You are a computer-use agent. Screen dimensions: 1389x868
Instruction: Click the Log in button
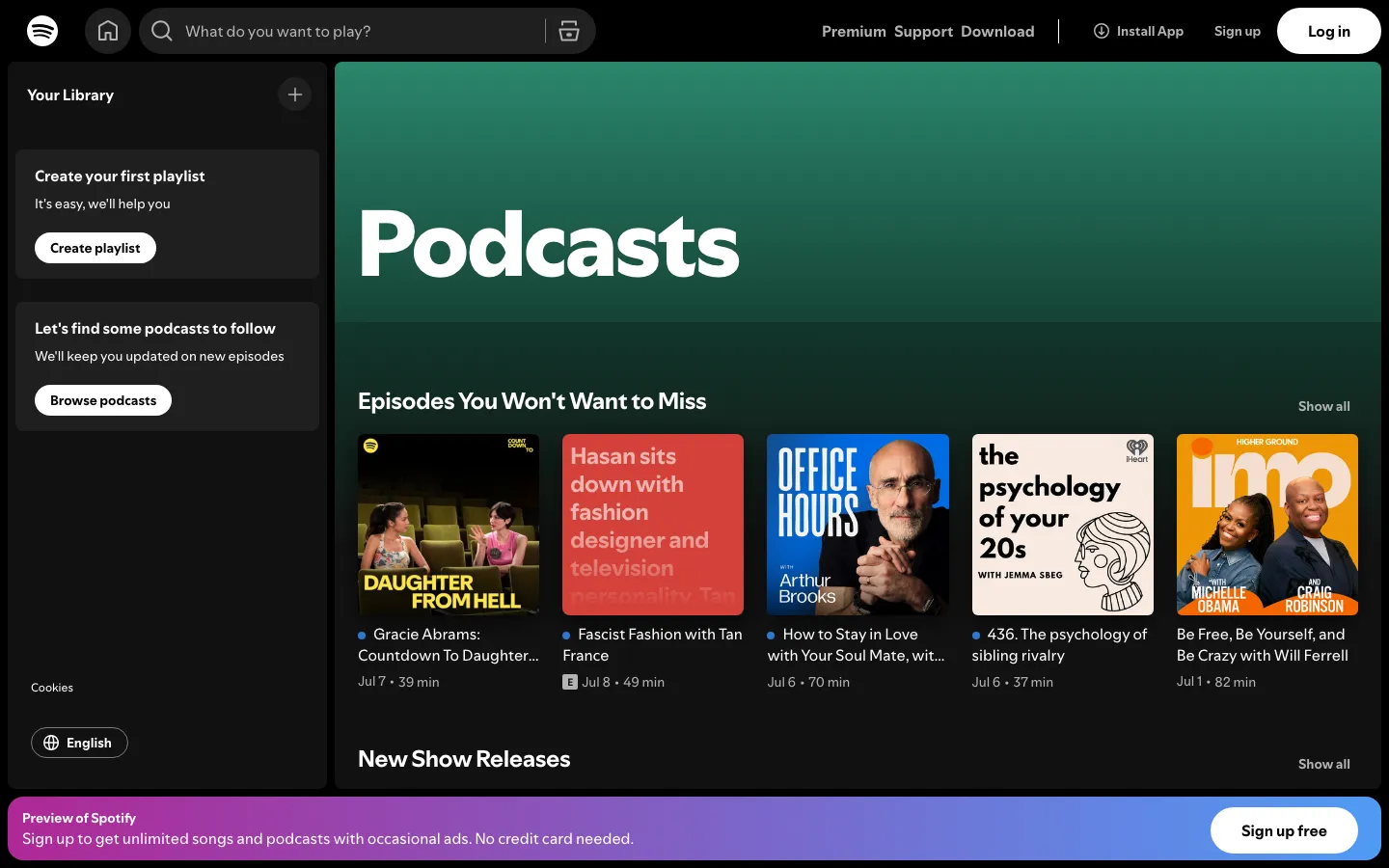1329,31
